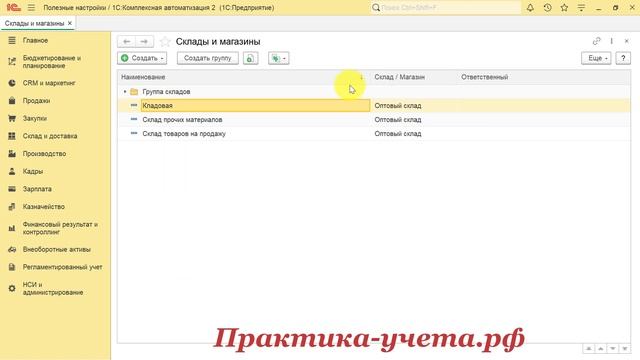This screenshot has height=360, width=640.
Task: Open the 1C main menu hamburger icon
Action: pyautogui.click(x=31, y=7)
